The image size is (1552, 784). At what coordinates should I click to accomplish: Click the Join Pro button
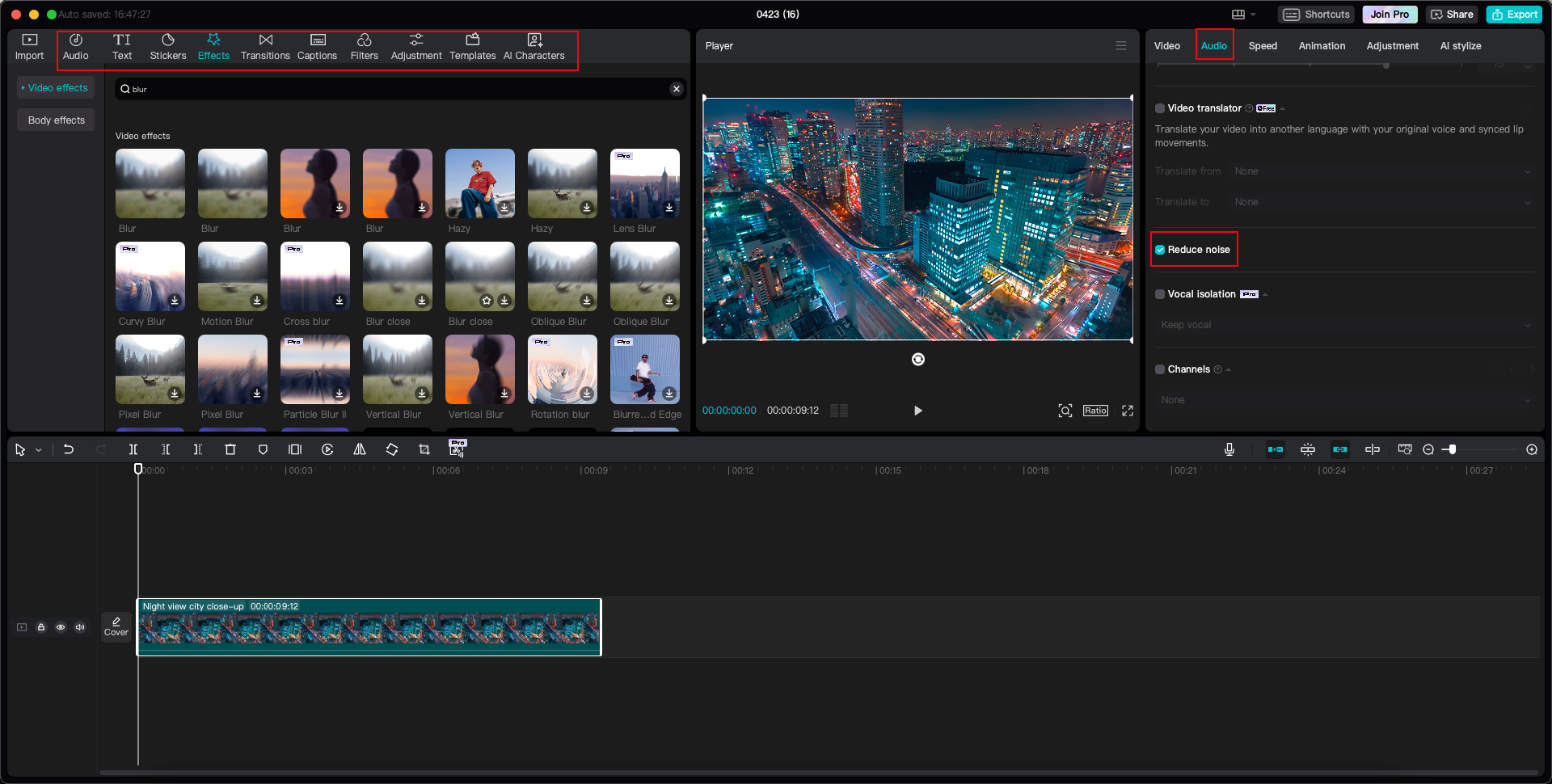pyautogui.click(x=1389, y=14)
